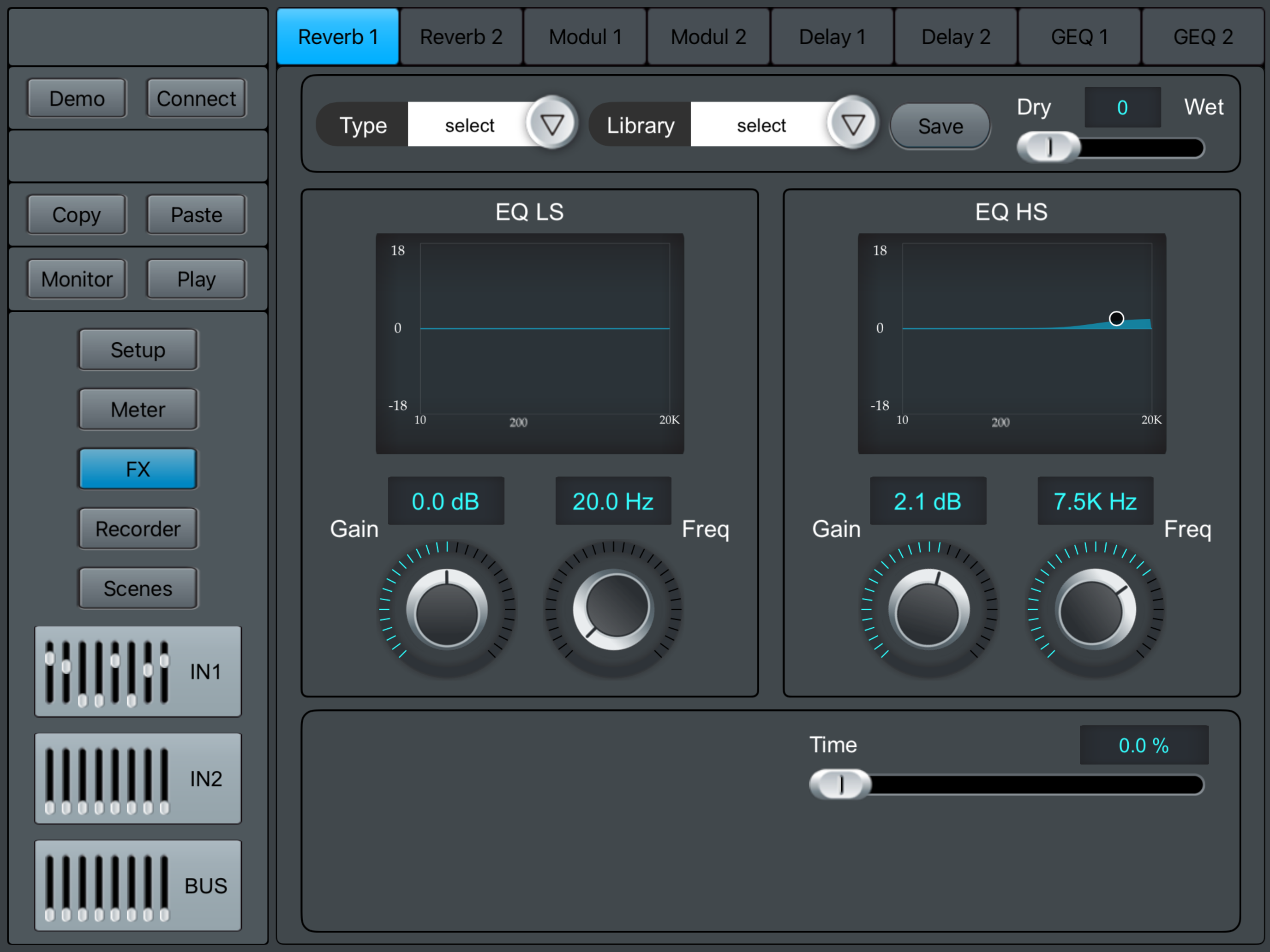
Task: Click the EQ LS Gain knob
Action: tap(447, 609)
